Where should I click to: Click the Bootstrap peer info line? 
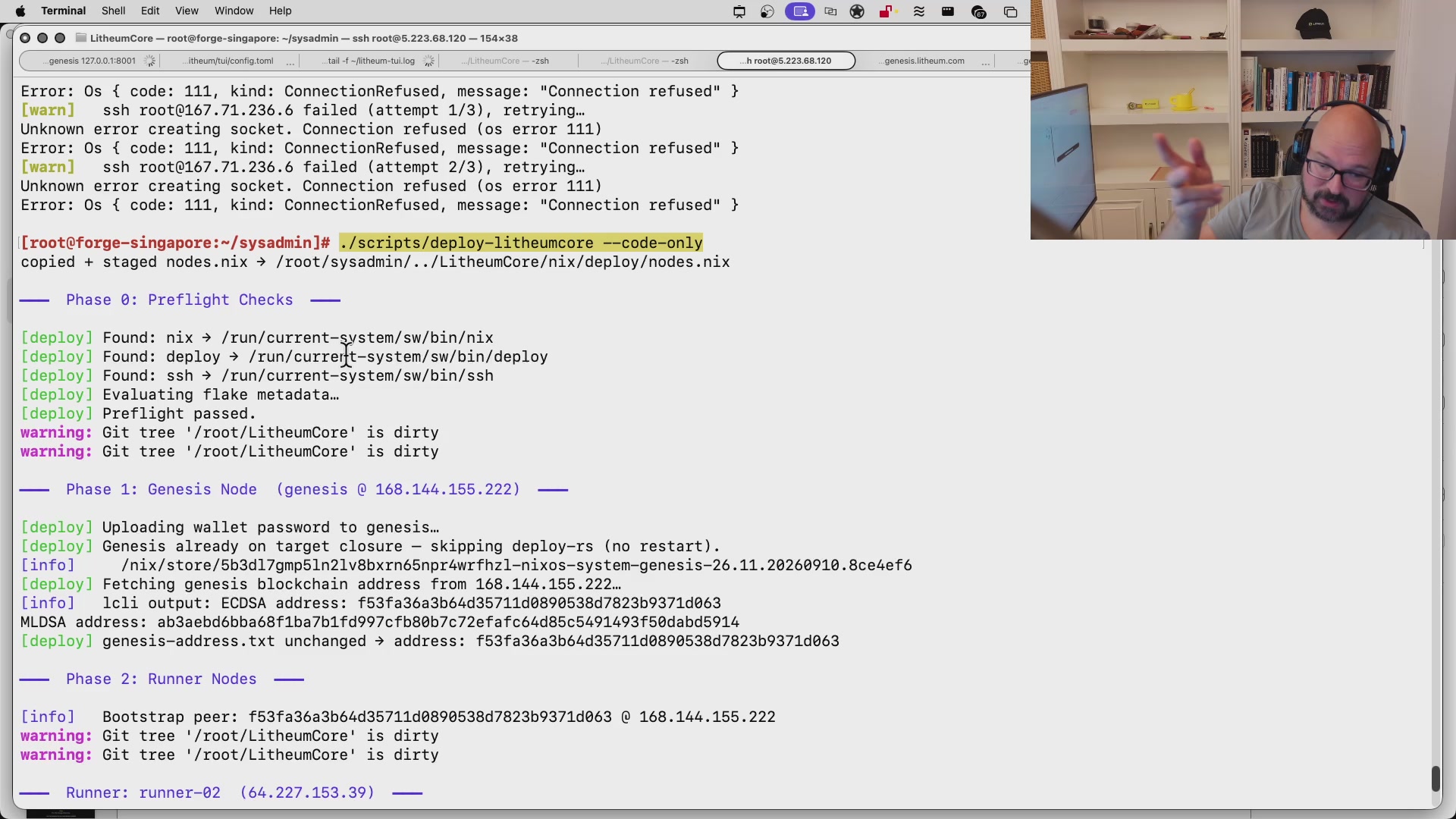pyautogui.click(x=398, y=717)
